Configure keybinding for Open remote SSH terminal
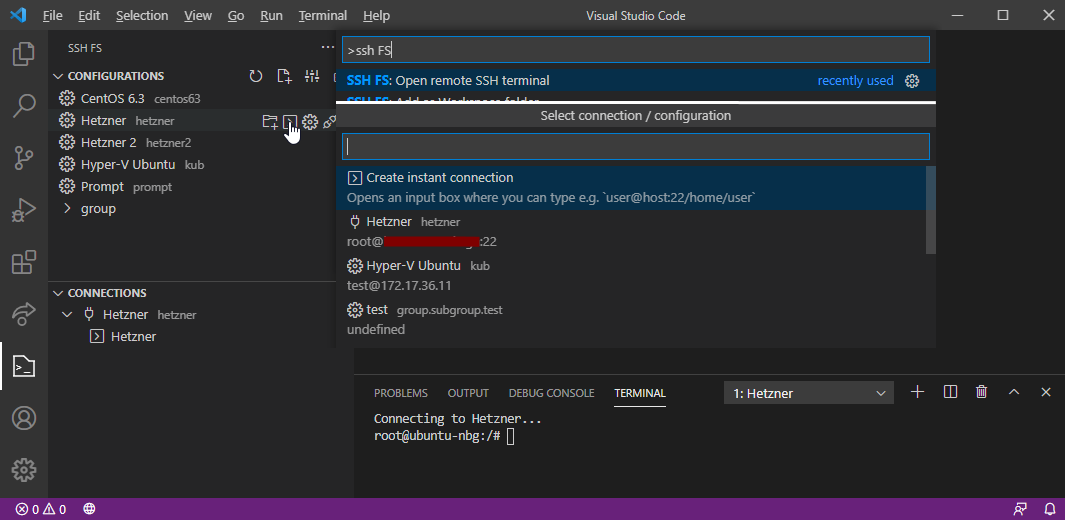The width and height of the screenshot is (1065, 520). [912, 81]
